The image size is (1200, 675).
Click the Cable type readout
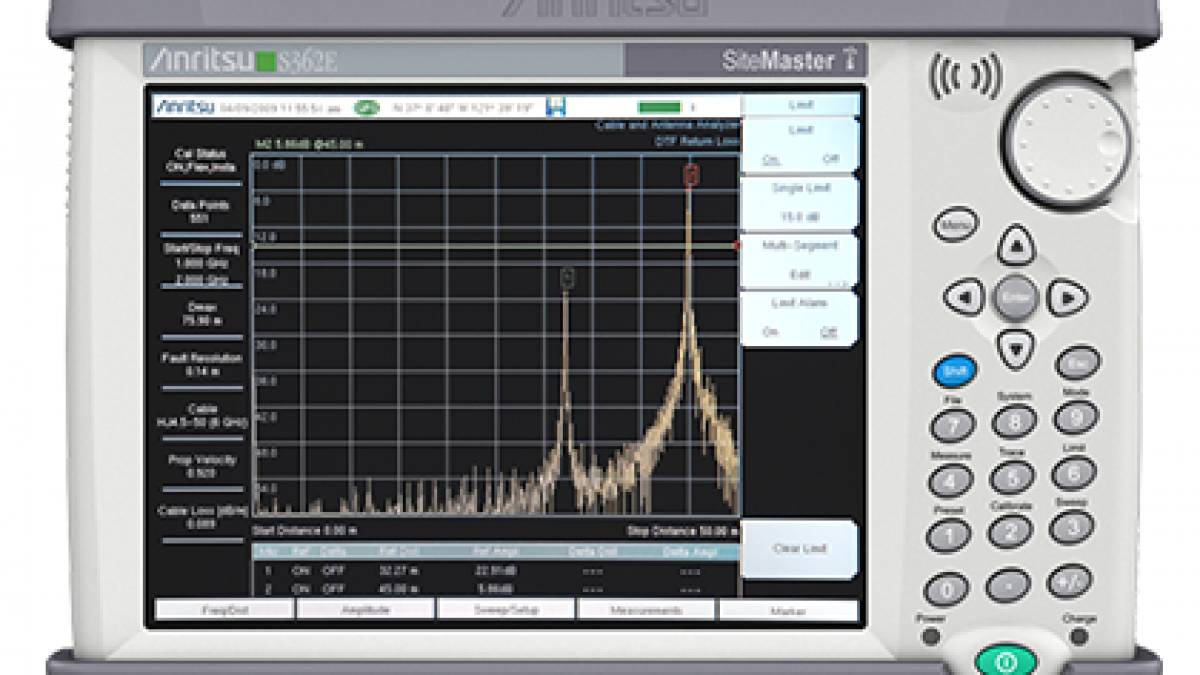[203, 416]
